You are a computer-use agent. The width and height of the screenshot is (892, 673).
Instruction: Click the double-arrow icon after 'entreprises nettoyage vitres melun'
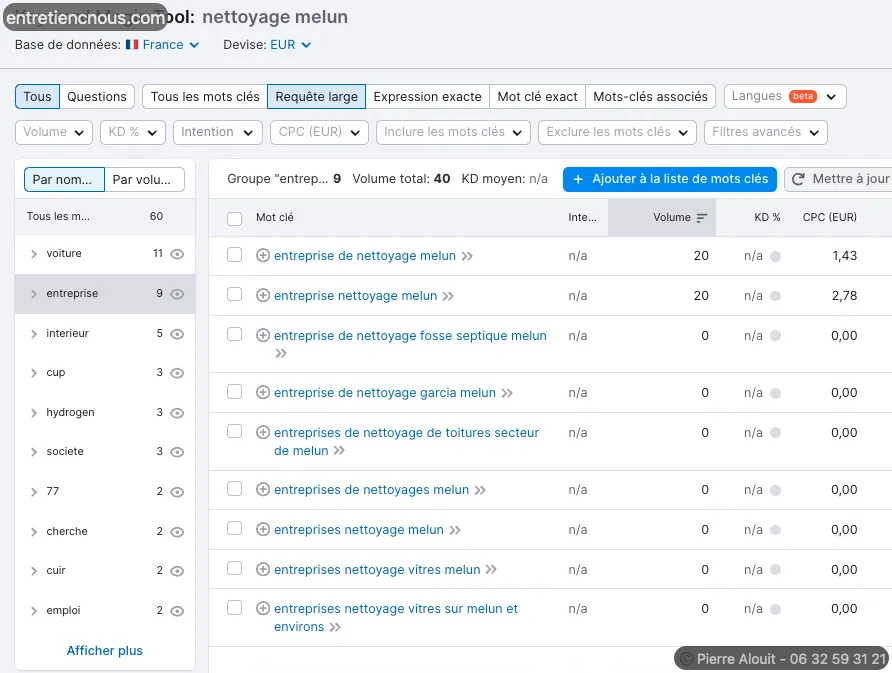[x=491, y=570]
